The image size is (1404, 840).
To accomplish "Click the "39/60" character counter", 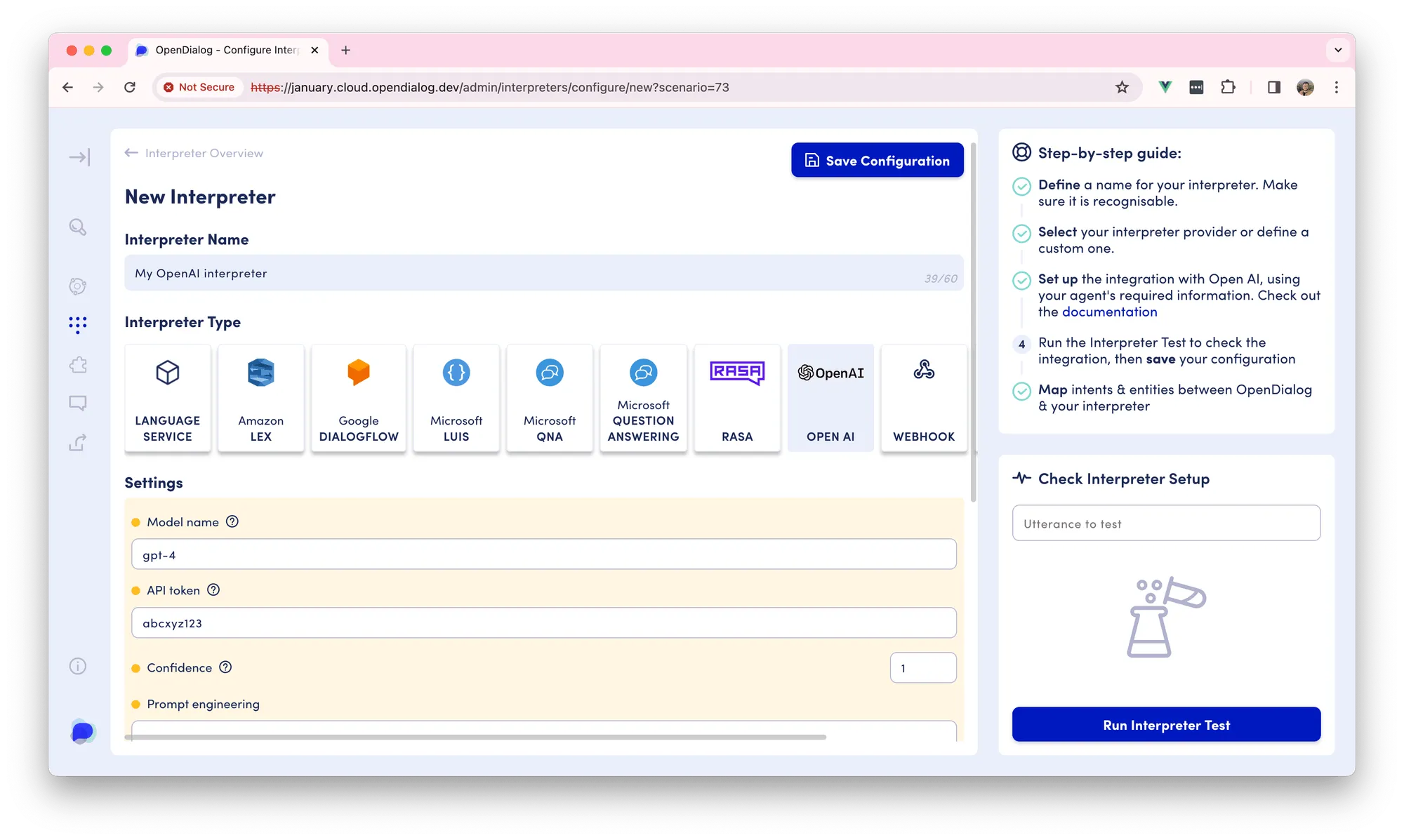I will pos(941,279).
